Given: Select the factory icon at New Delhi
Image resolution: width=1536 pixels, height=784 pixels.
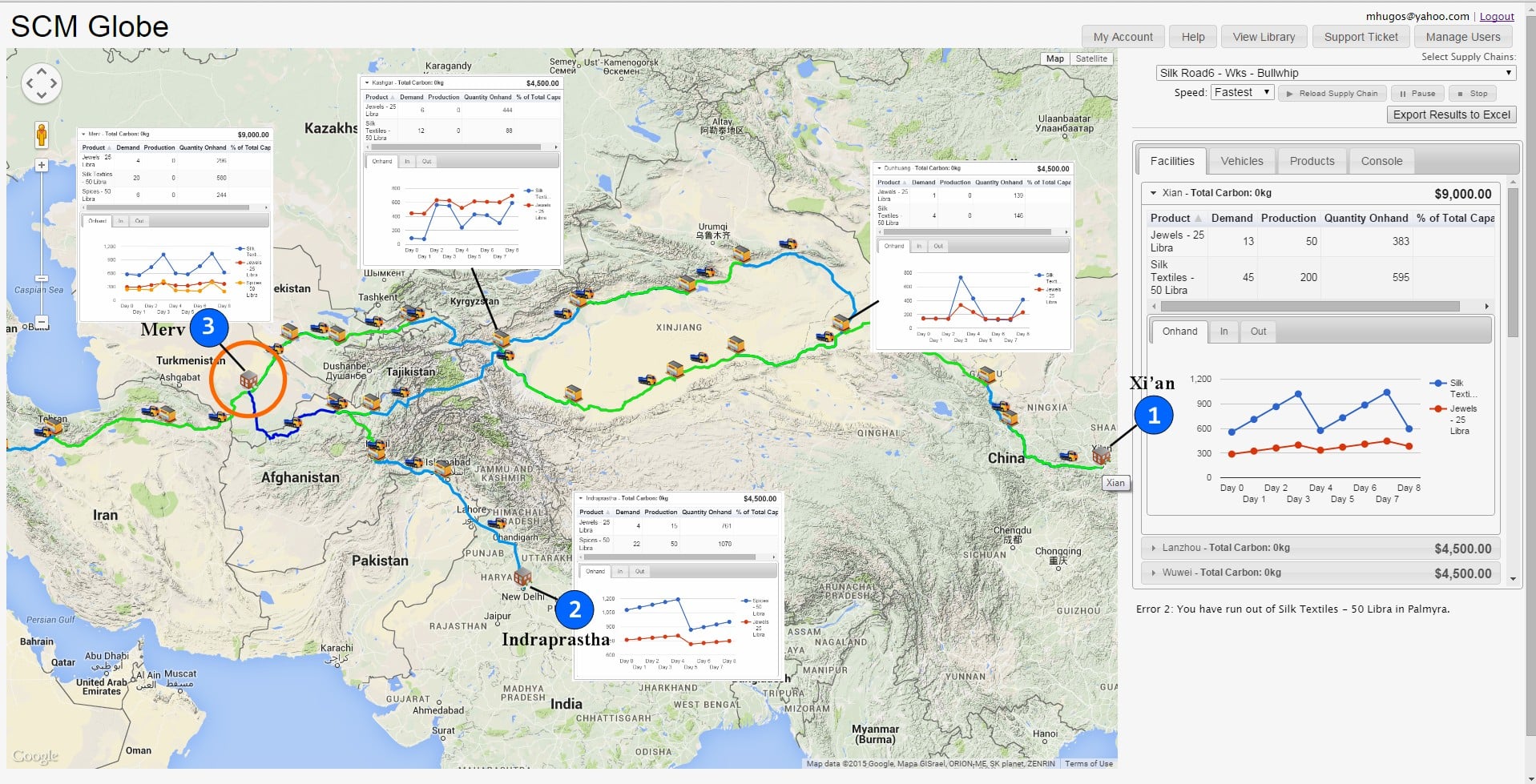Looking at the screenshot, I should click(523, 577).
